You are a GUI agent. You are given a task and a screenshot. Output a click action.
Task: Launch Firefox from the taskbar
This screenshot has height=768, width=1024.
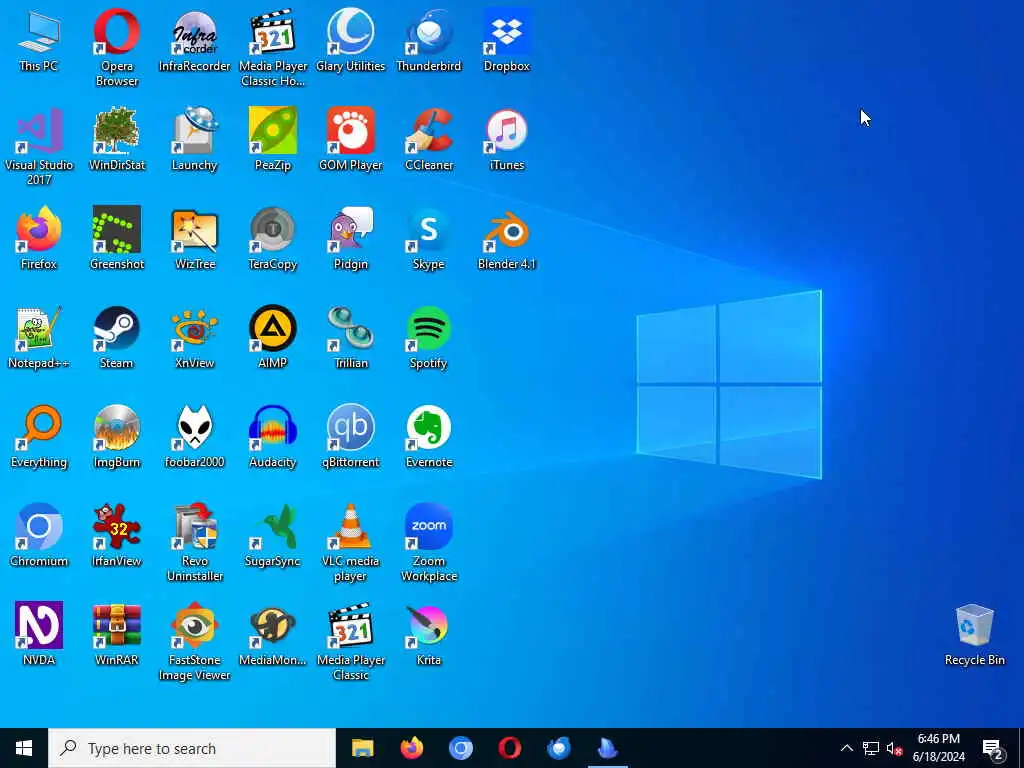point(411,748)
